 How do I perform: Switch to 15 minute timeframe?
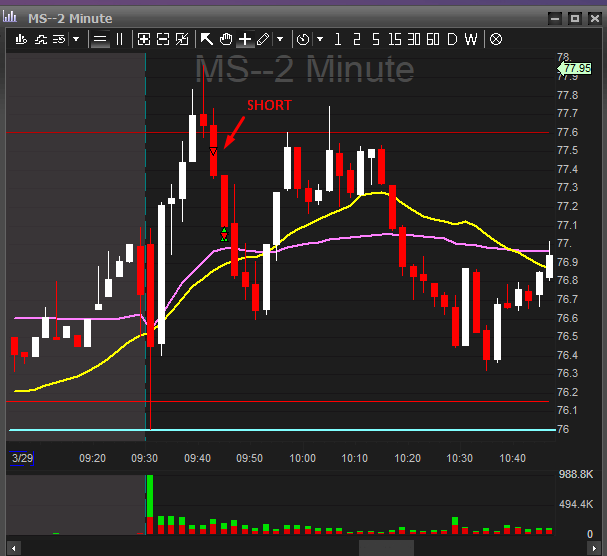[x=394, y=39]
